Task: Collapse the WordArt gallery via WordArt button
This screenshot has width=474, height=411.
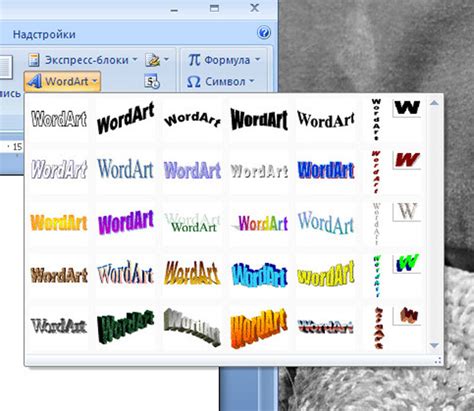Action: tap(62, 81)
